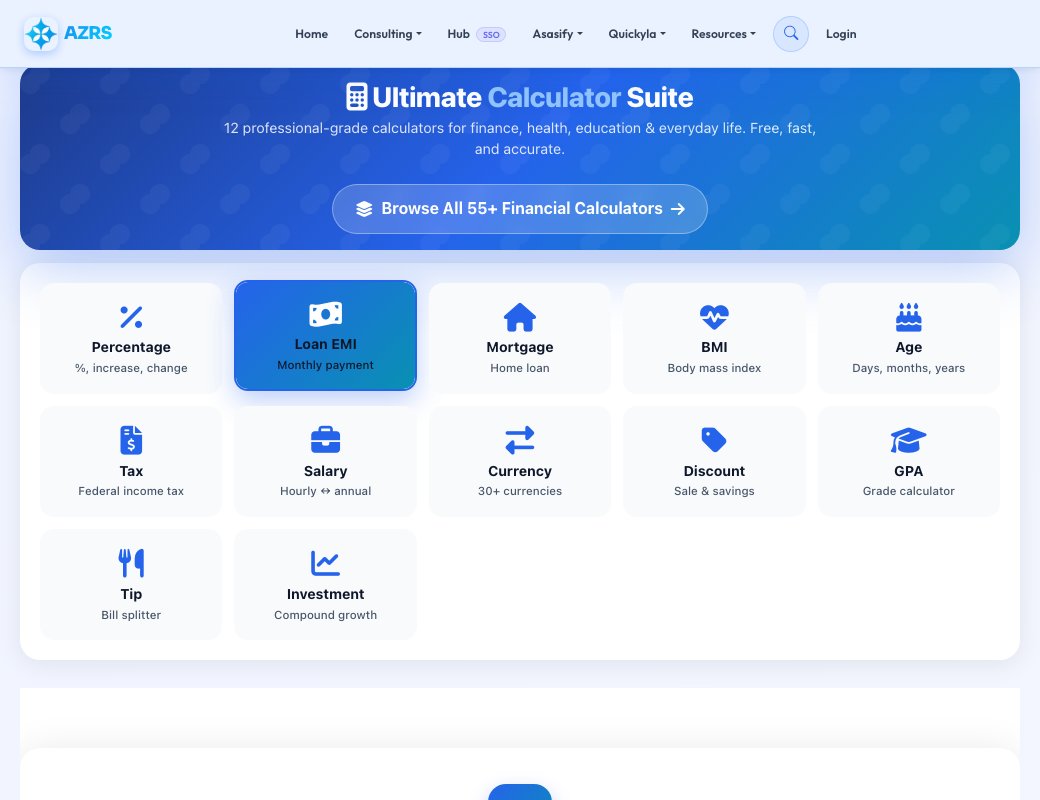Image resolution: width=1040 pixels, height=800 pixels.
Task: Choose the GPA graduation cap icon
Action: (x=909, y=440)
